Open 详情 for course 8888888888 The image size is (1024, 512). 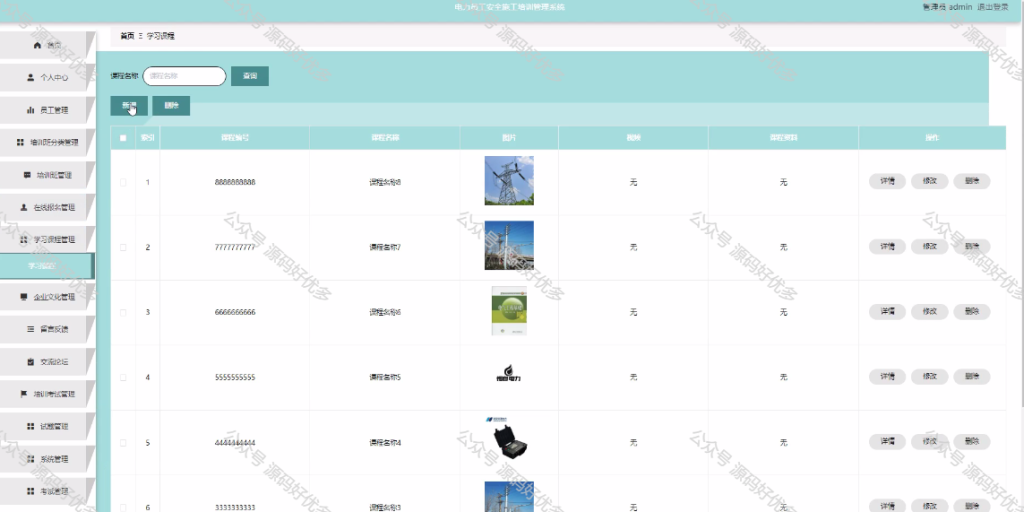pyautogui.click(x=887, y=182)
